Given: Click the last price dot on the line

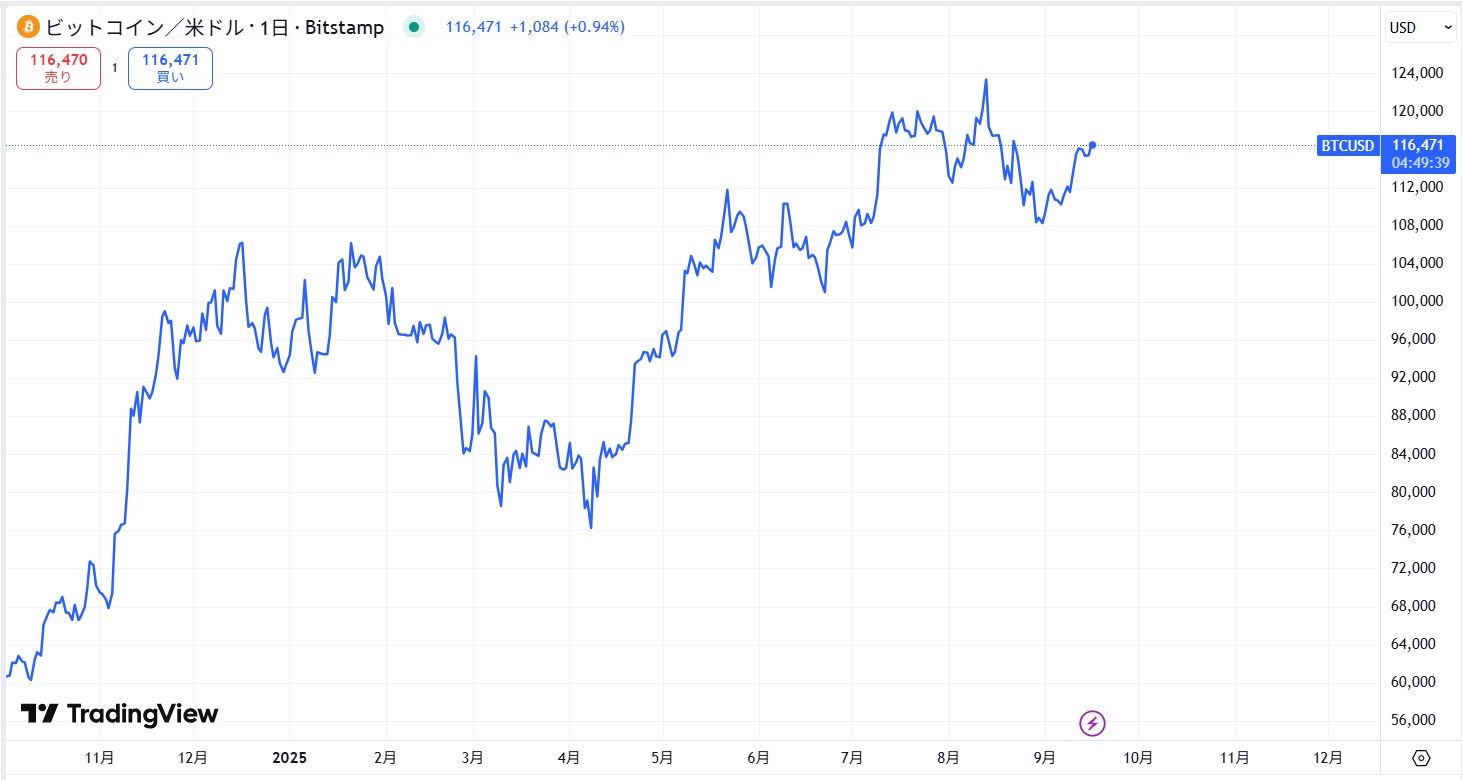Looking at the screenshot, I should pos(1092,146).
